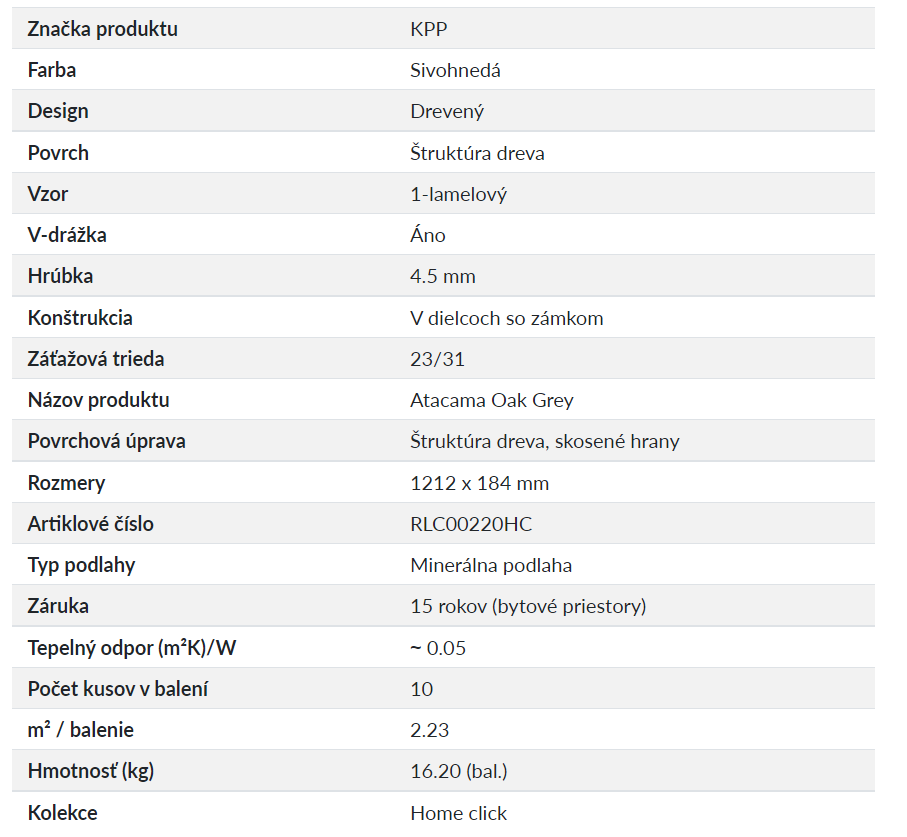This screenshot has width=907, height=837.
Task: Click the Štruktúra dreva surface value
Action: [477, 153]
